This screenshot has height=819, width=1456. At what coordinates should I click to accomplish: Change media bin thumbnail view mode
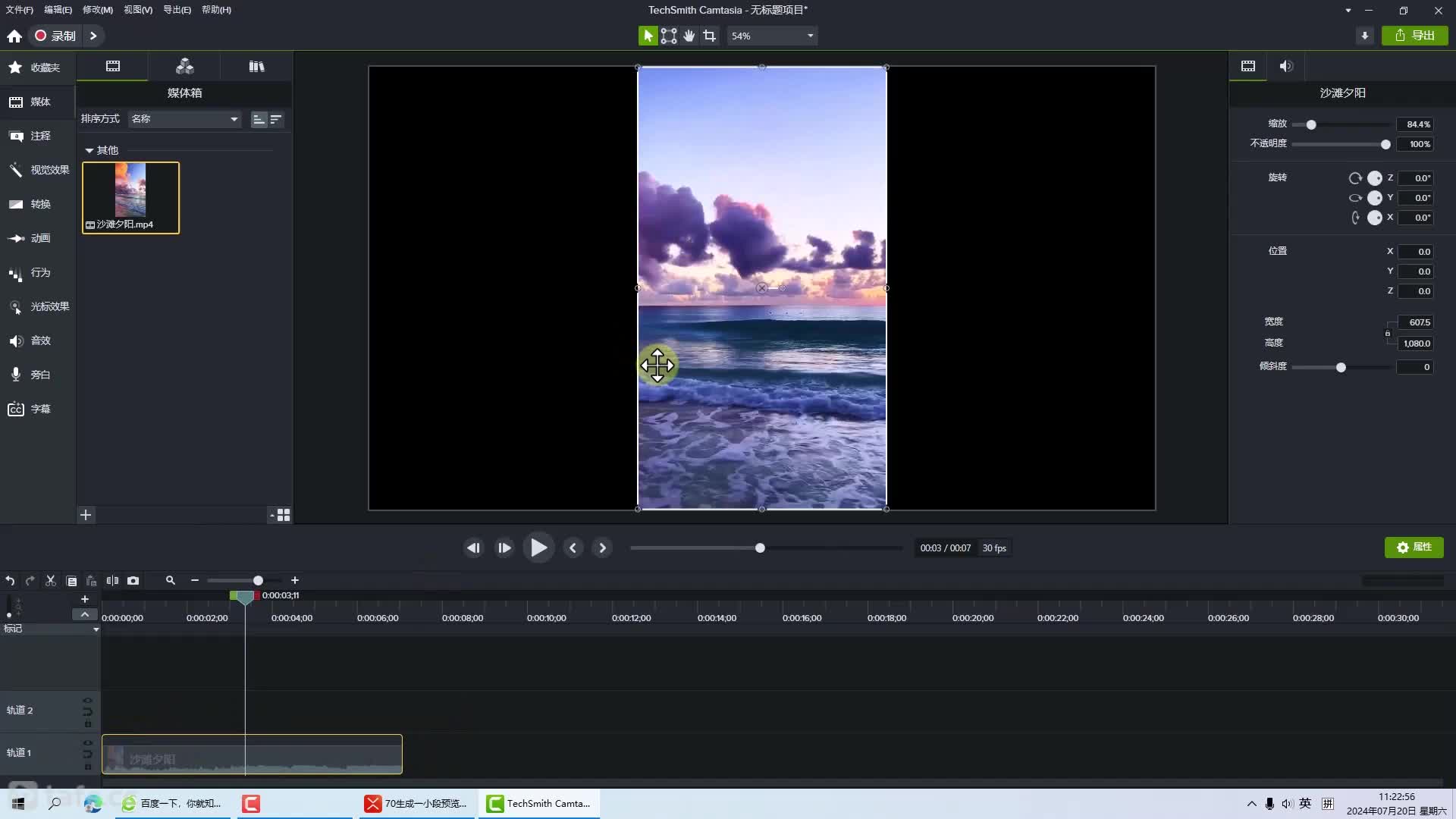pyautogui.click(x=280, y=515)
